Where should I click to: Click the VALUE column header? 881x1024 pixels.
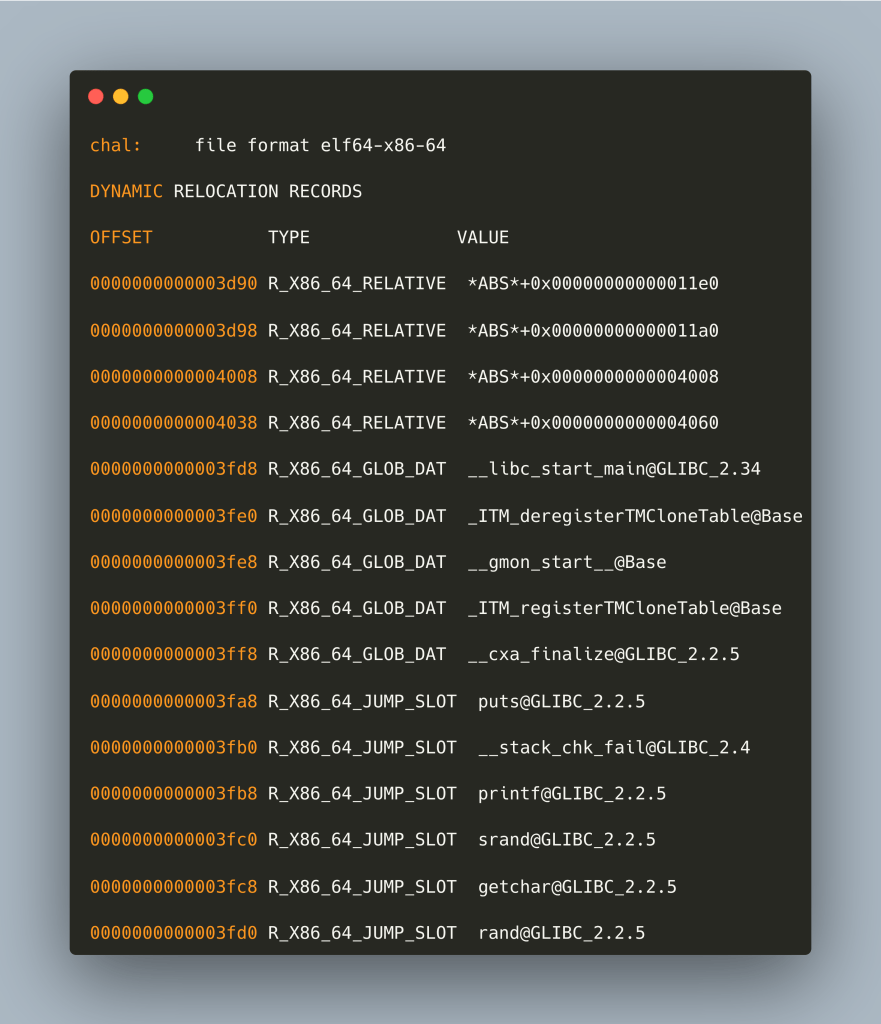pyautogui.click(x=483, y=238)
